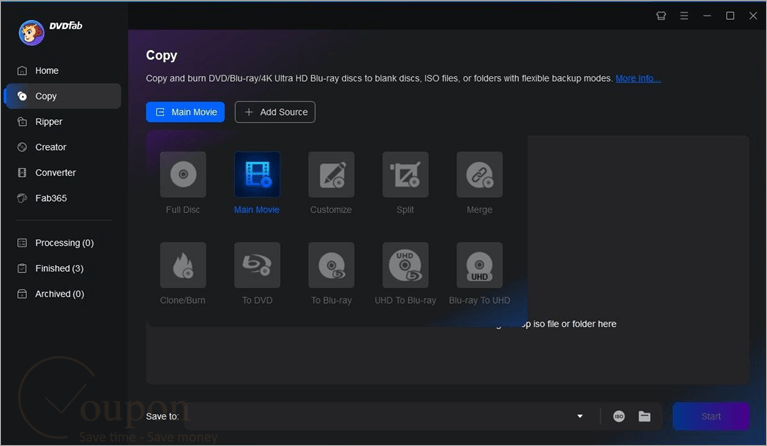
Task: Click the Save to path field
Action: coord(377,416)
